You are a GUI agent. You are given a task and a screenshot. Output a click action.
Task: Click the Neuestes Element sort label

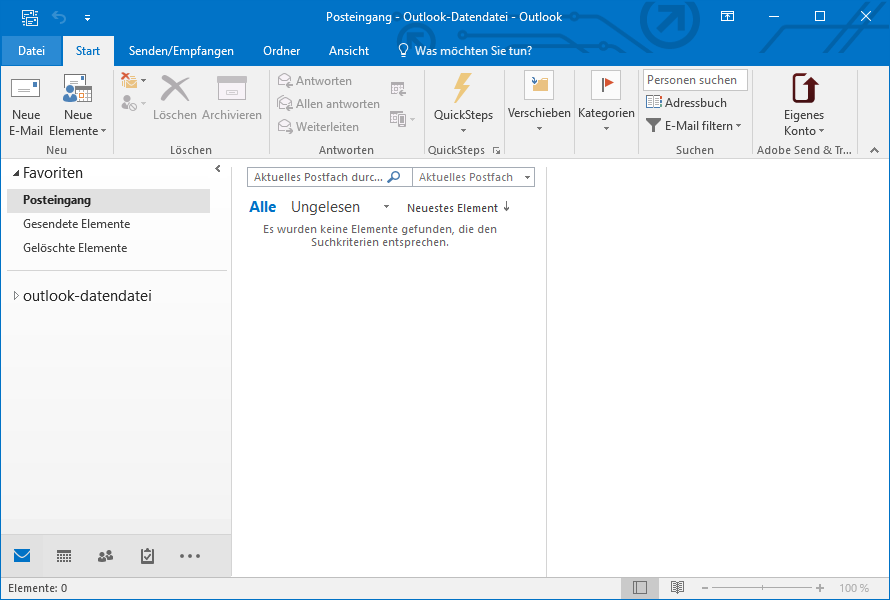point(452,208)
